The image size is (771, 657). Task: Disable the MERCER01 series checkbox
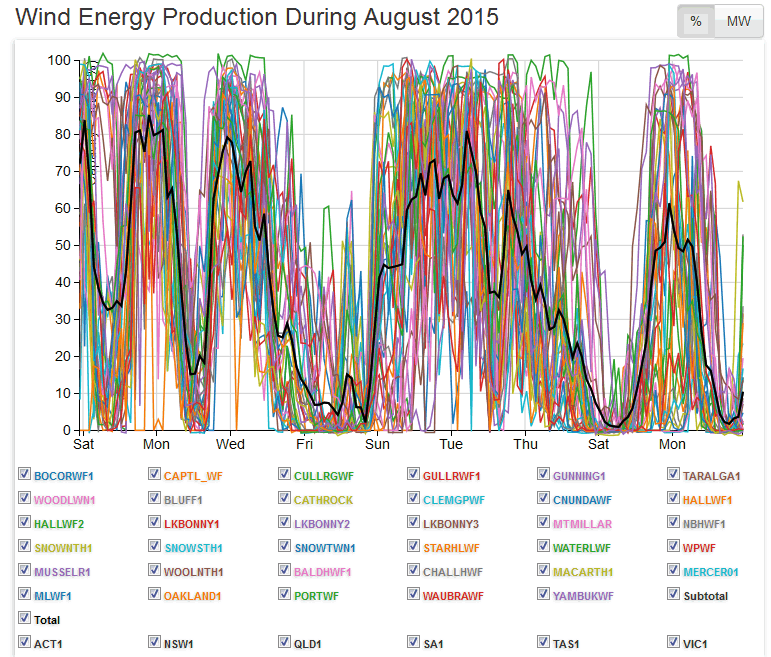coord(673,570)
